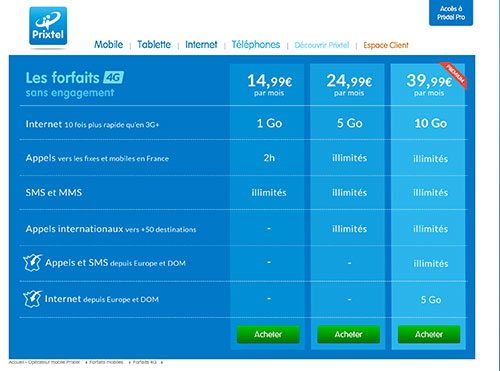Click the 5 Go value in the Internet depuis Europe row

tap(431, 300)
